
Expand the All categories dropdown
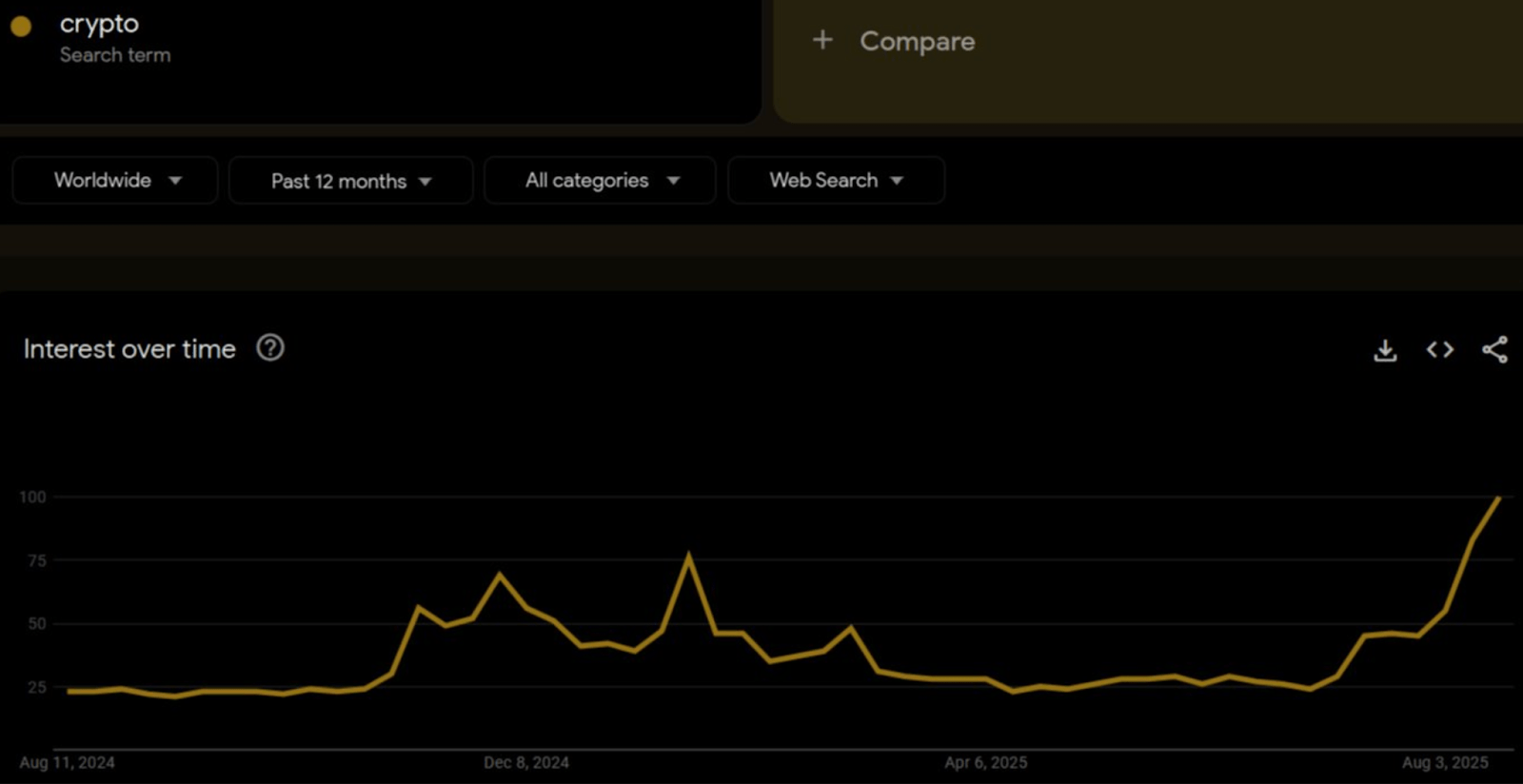[x=600, y=181]
